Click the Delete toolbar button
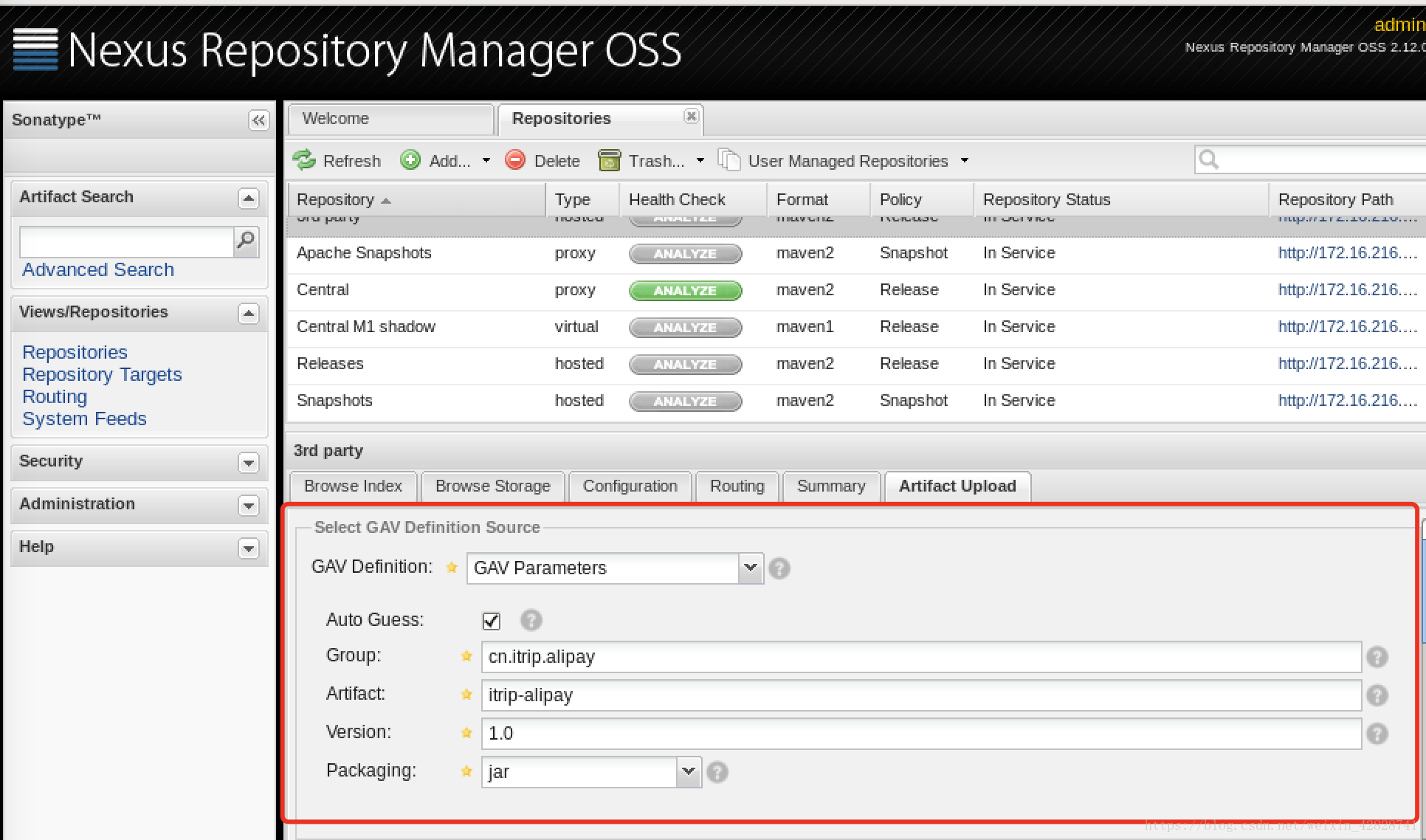This screenshot has height=840, width=1426. 542,160
